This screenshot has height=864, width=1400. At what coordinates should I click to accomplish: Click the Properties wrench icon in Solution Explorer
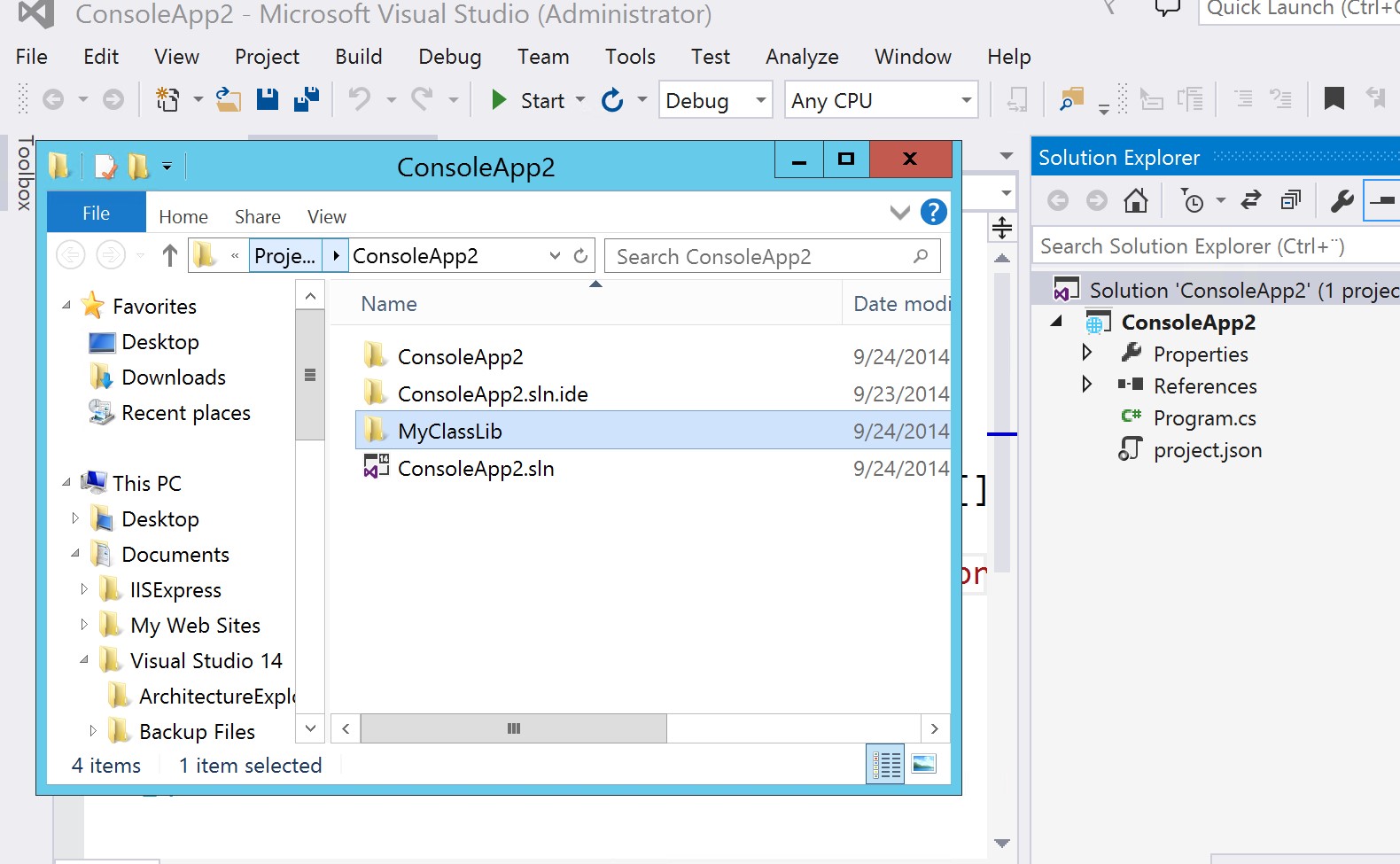click(1342, 201)
